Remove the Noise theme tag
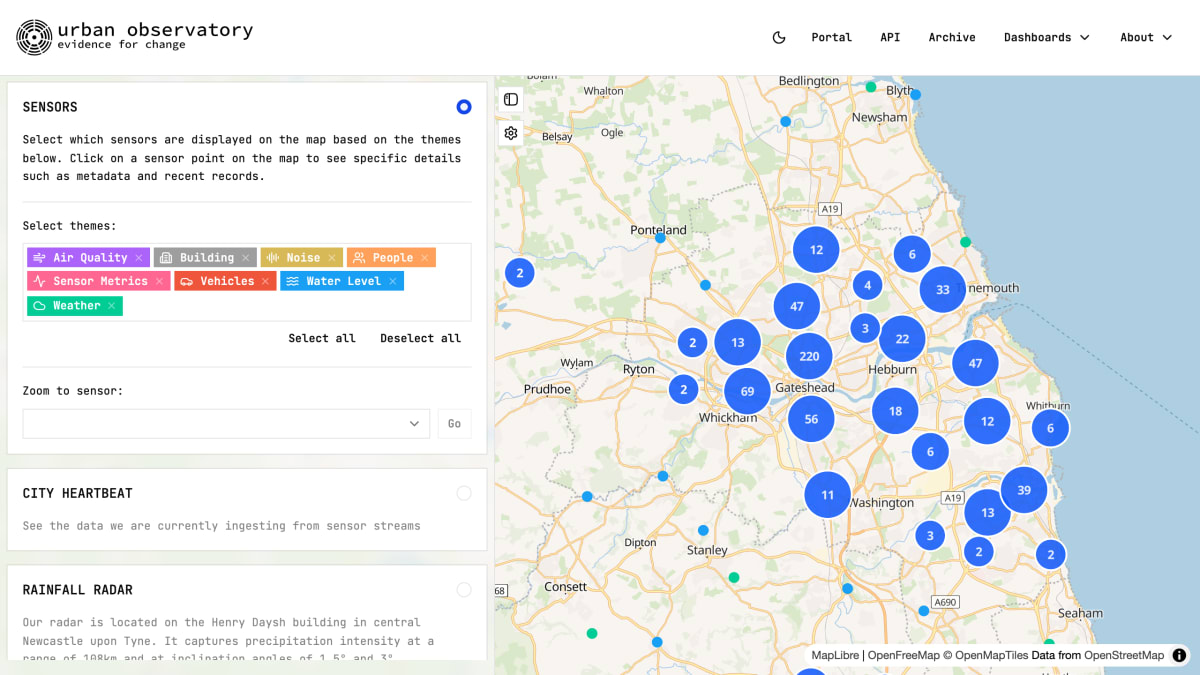 click(x=332, y=258)
